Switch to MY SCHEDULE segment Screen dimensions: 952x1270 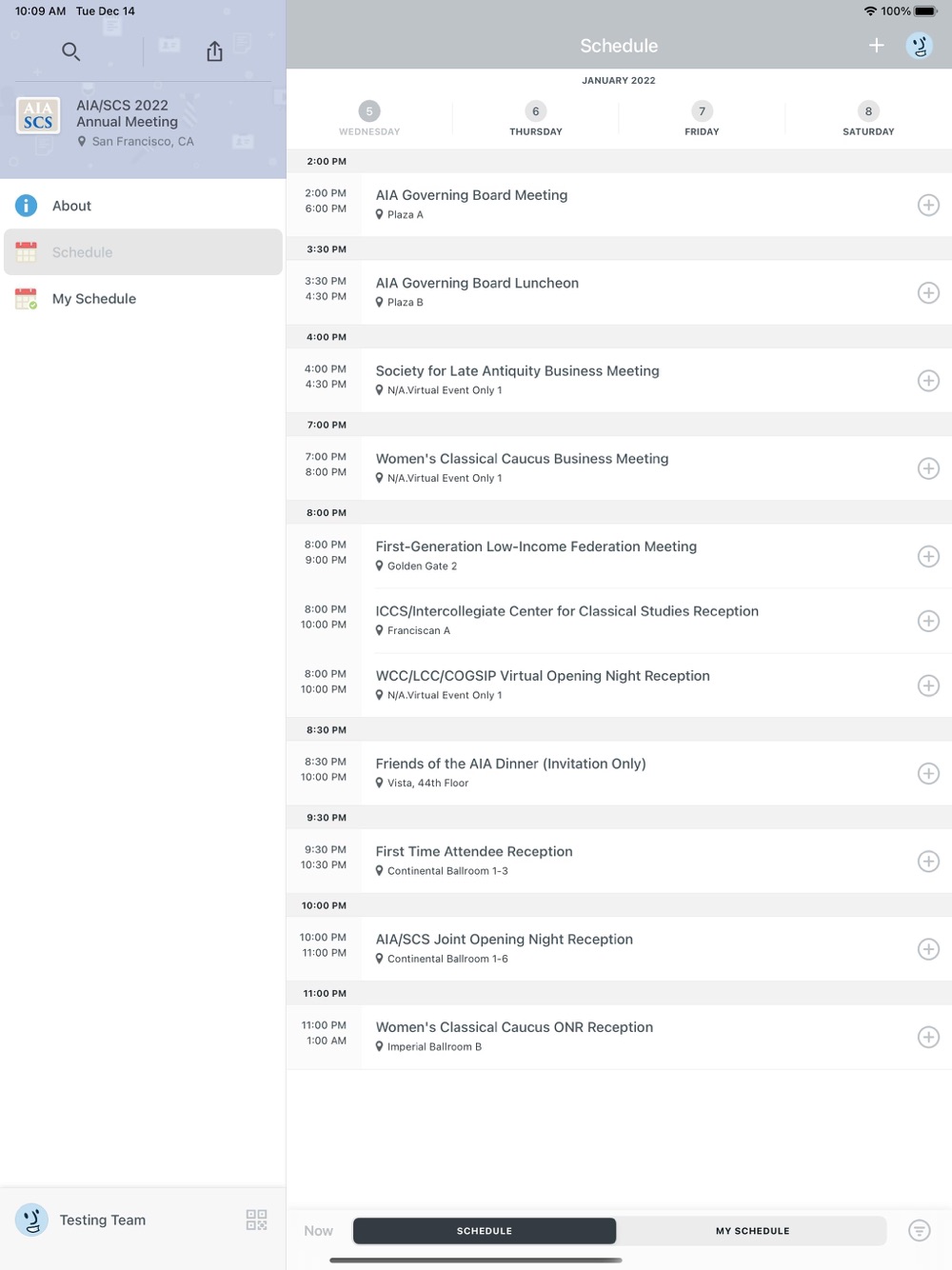coord(752,1231)
